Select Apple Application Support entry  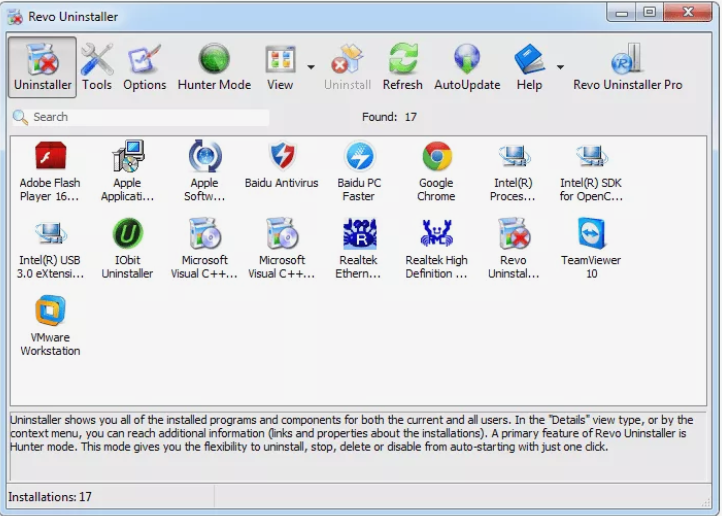tap(128, 171)
